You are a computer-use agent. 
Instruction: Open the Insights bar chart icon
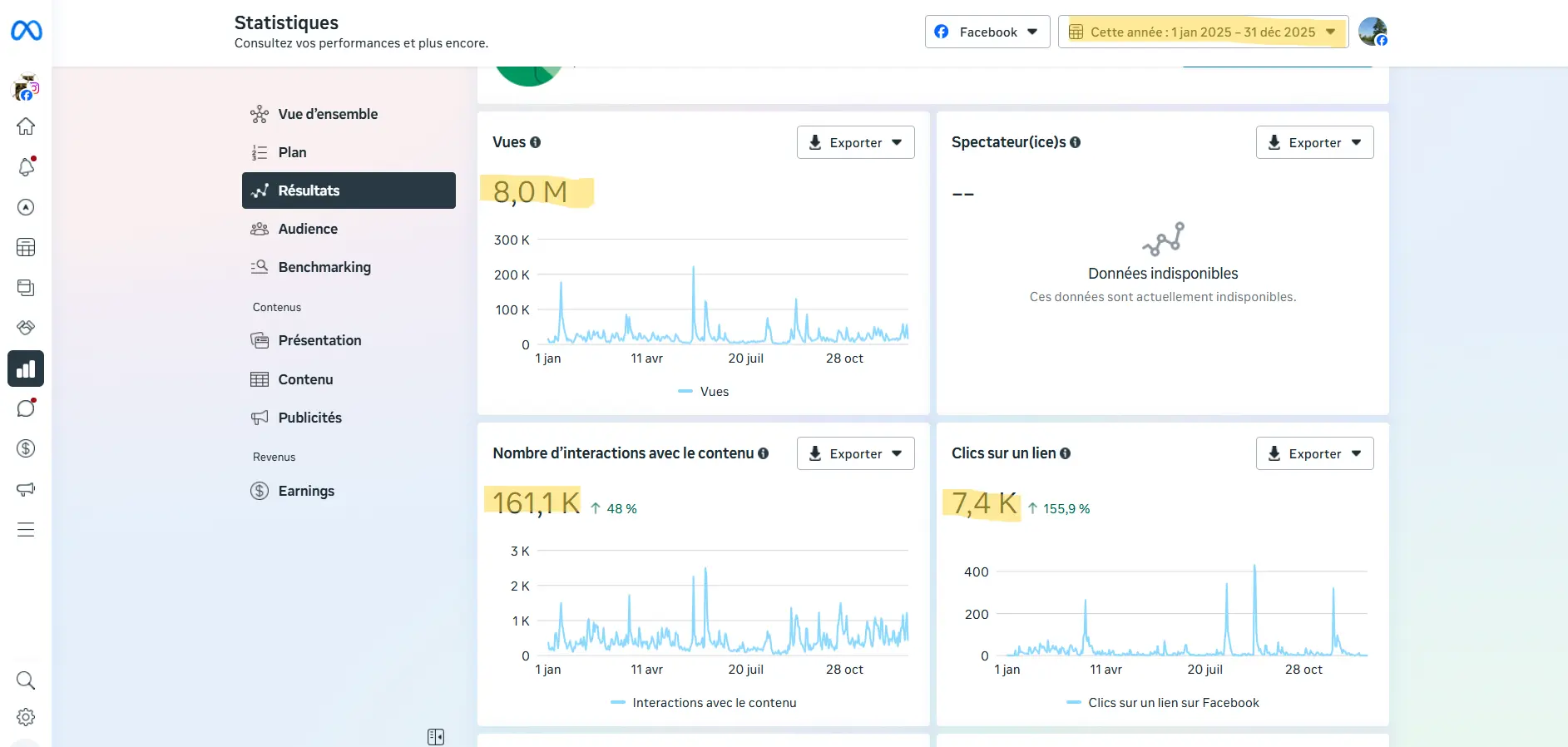tap(26, 369)
